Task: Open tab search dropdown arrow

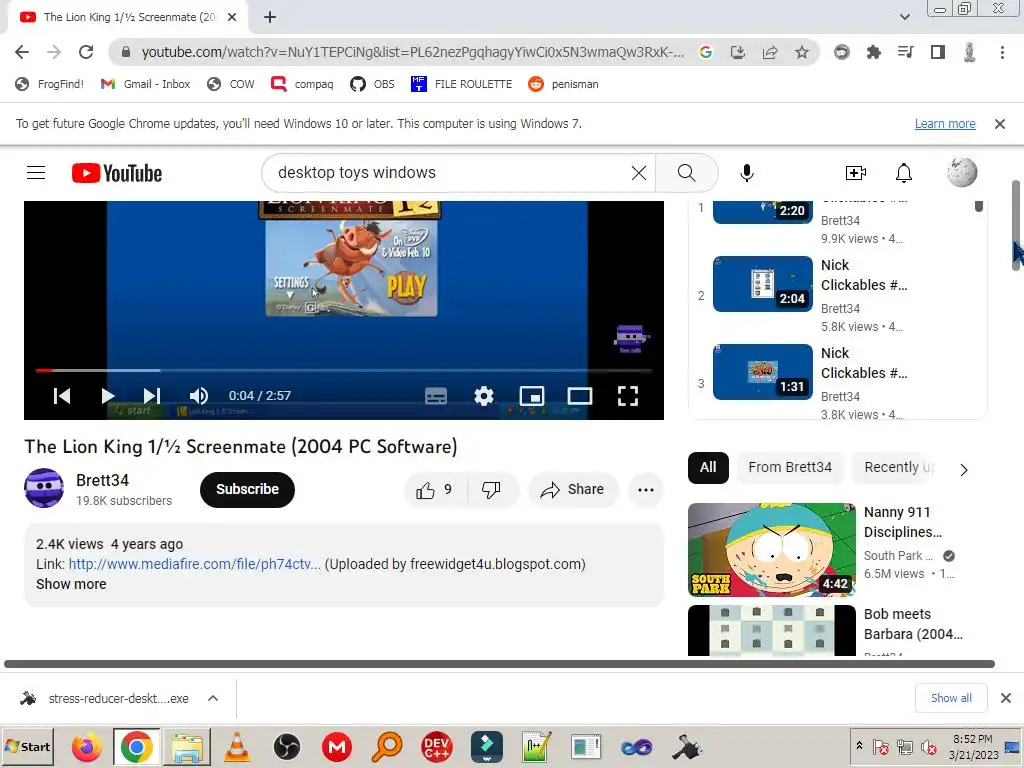Action: 904,17
